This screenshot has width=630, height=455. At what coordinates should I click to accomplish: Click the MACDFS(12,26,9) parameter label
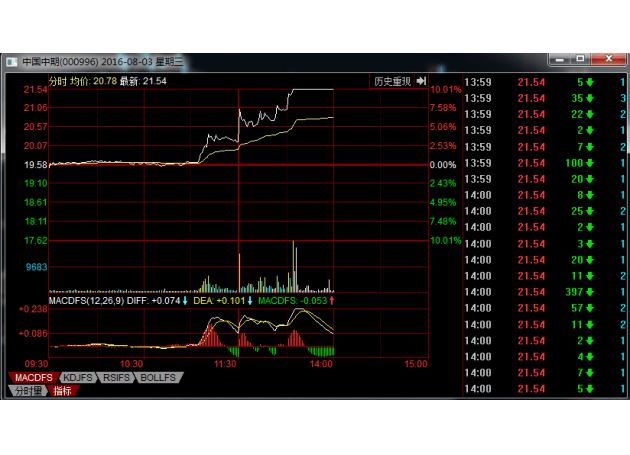85,300
